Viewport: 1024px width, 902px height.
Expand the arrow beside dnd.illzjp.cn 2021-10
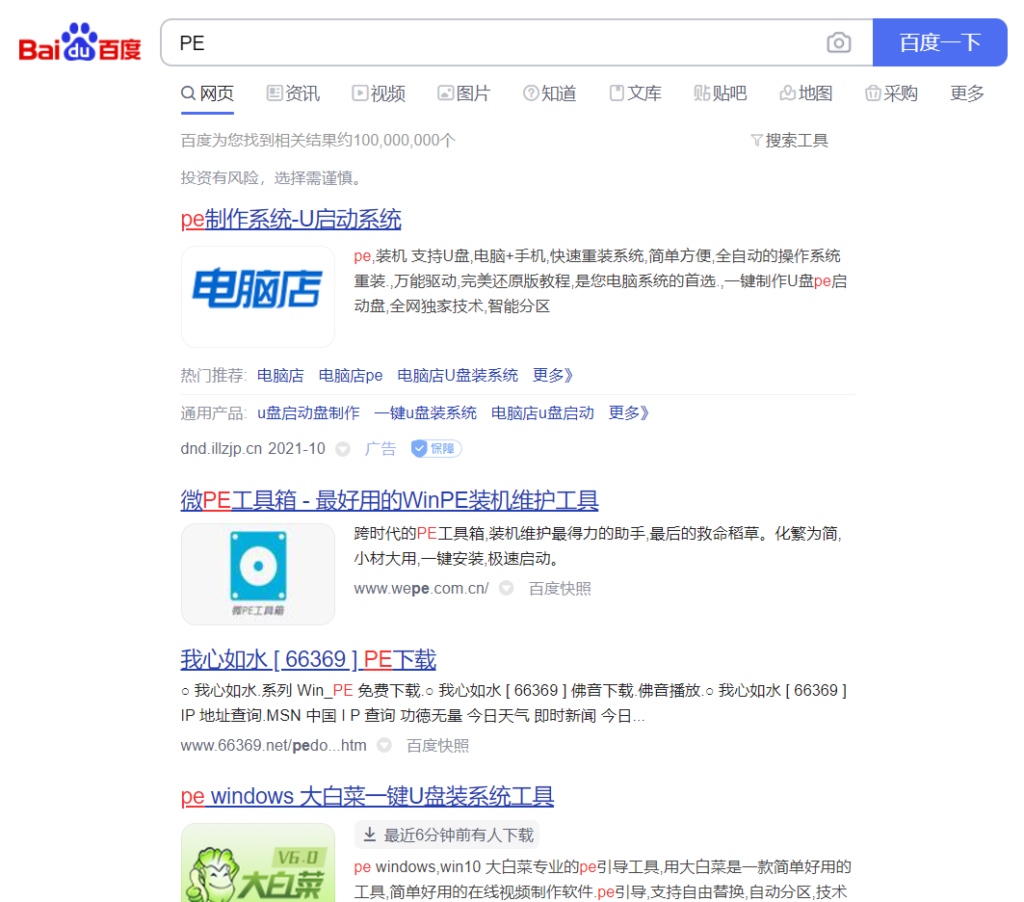(343, 449)
